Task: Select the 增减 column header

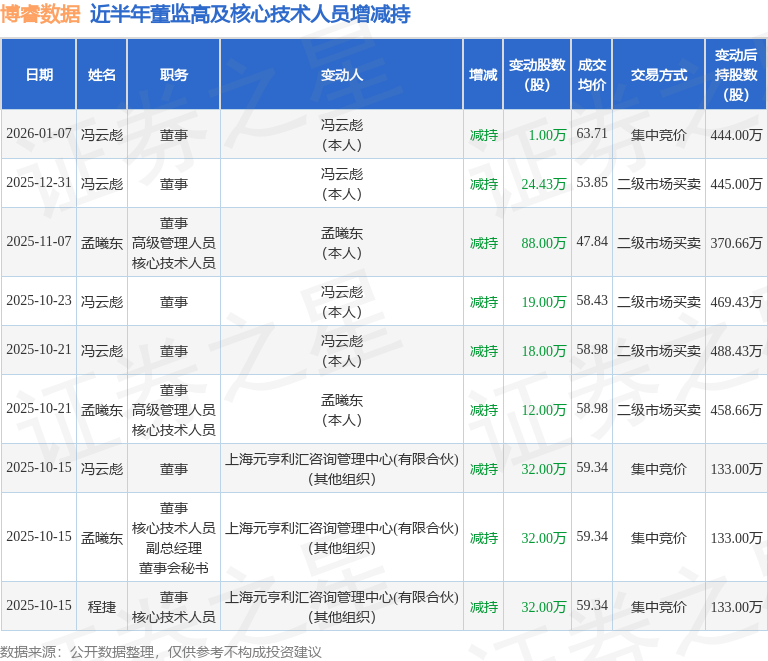Action: point(483,75)
